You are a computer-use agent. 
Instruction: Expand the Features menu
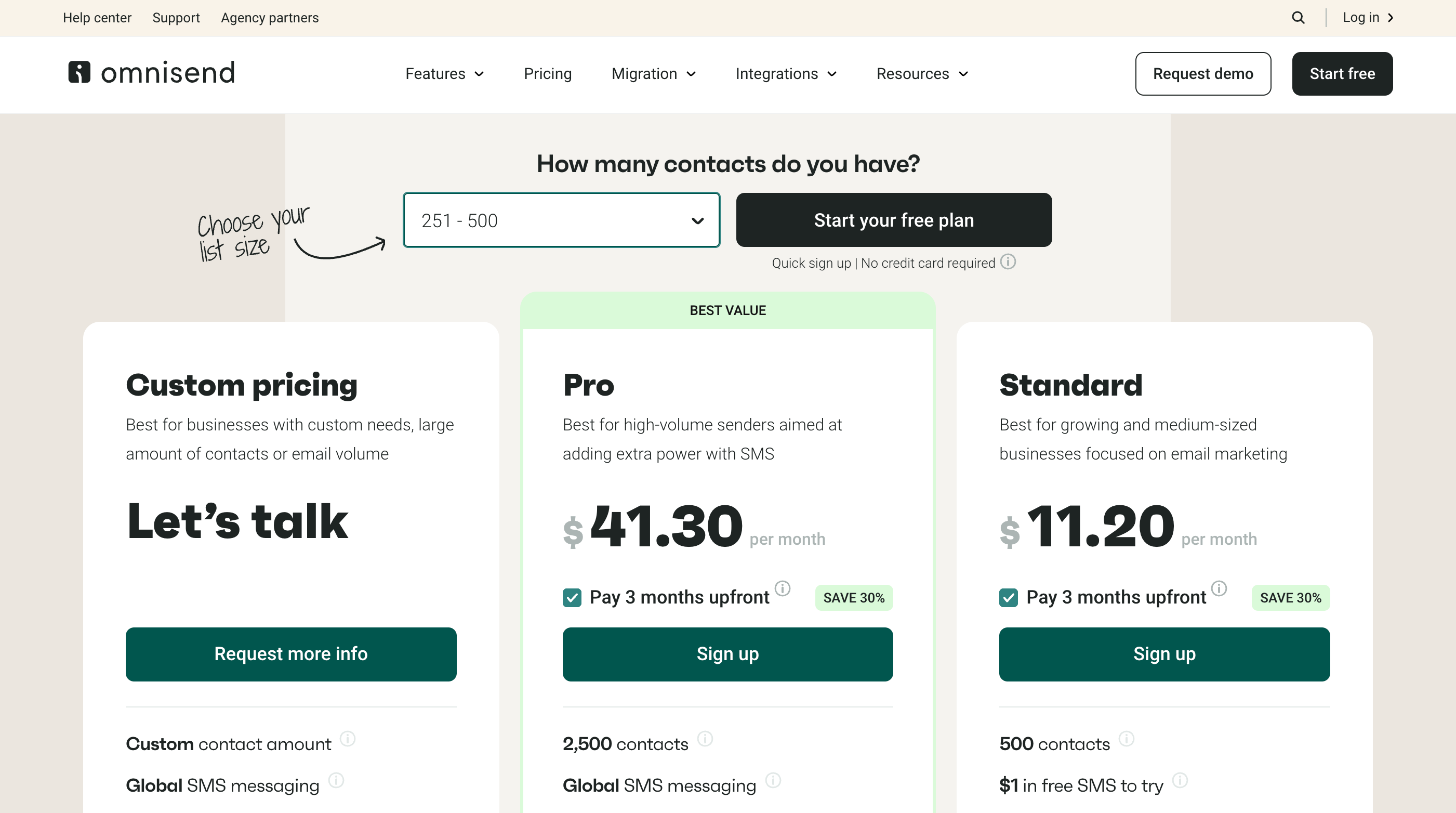click(x=445, y=74)
